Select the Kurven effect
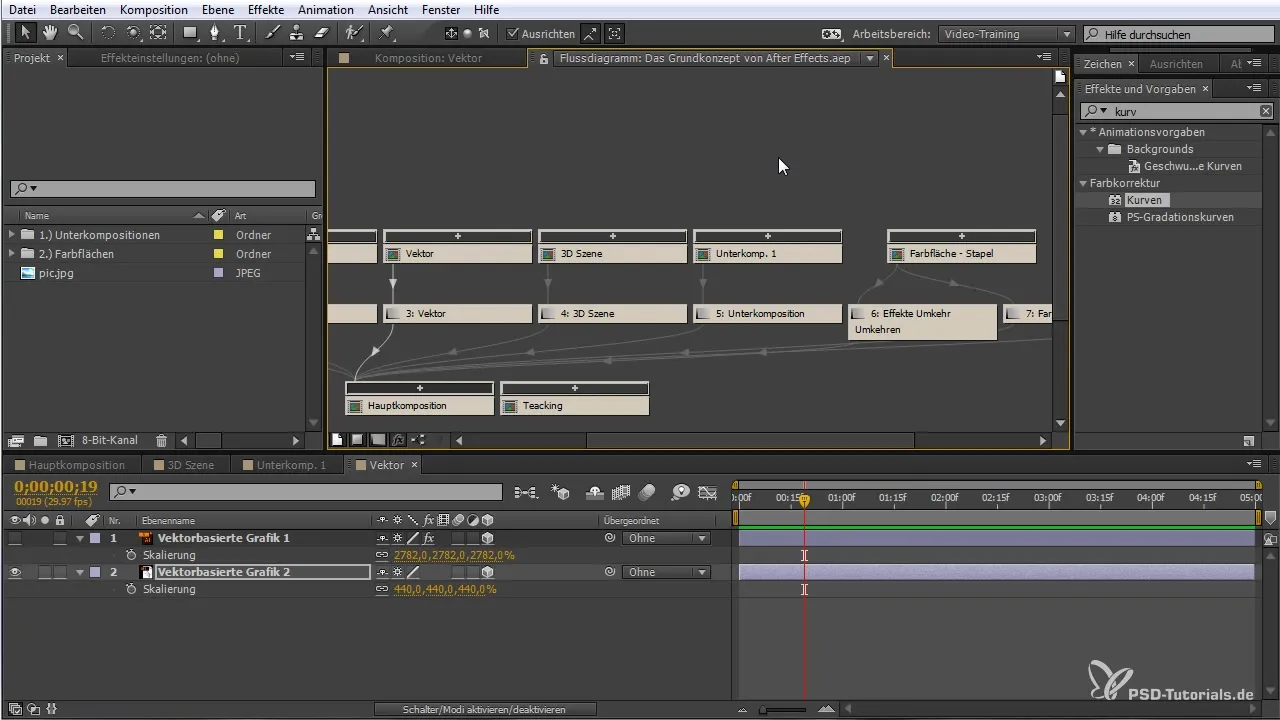The height and width of the screenshot is (720, 1280). (x=1144, y=200)
